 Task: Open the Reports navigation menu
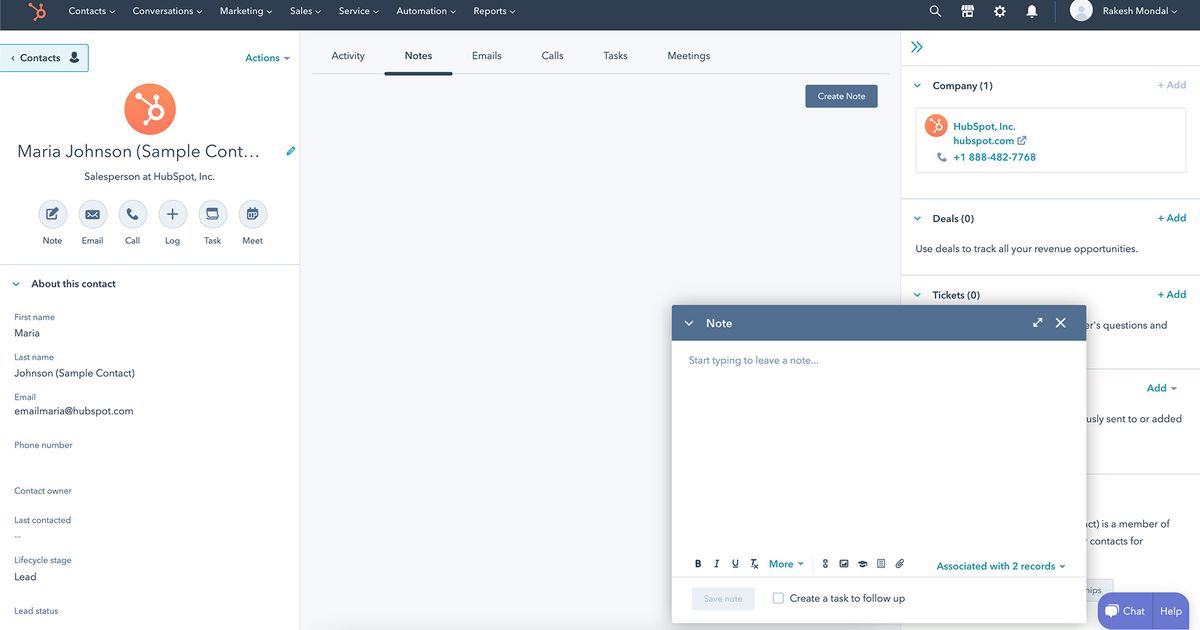494,11
